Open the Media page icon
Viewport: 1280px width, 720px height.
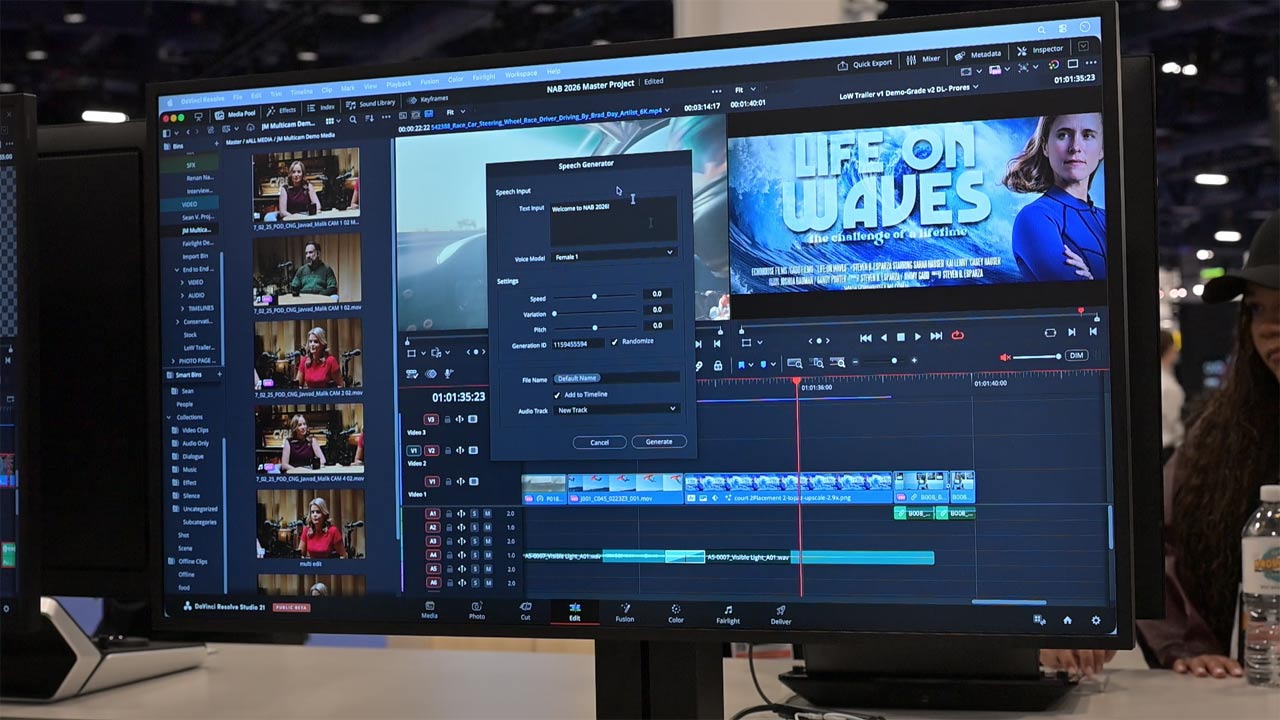tap(429, 606)
